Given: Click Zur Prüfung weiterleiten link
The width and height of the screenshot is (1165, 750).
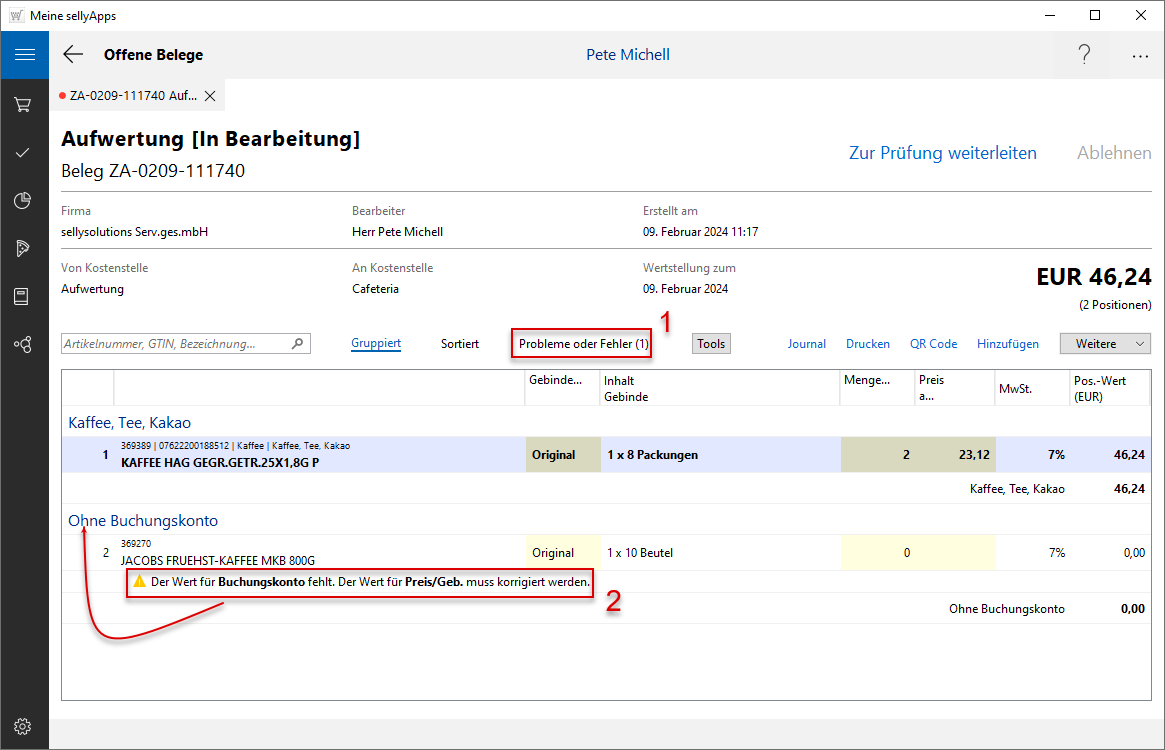Looking at the screenshot, I should [x=942, y=153].
